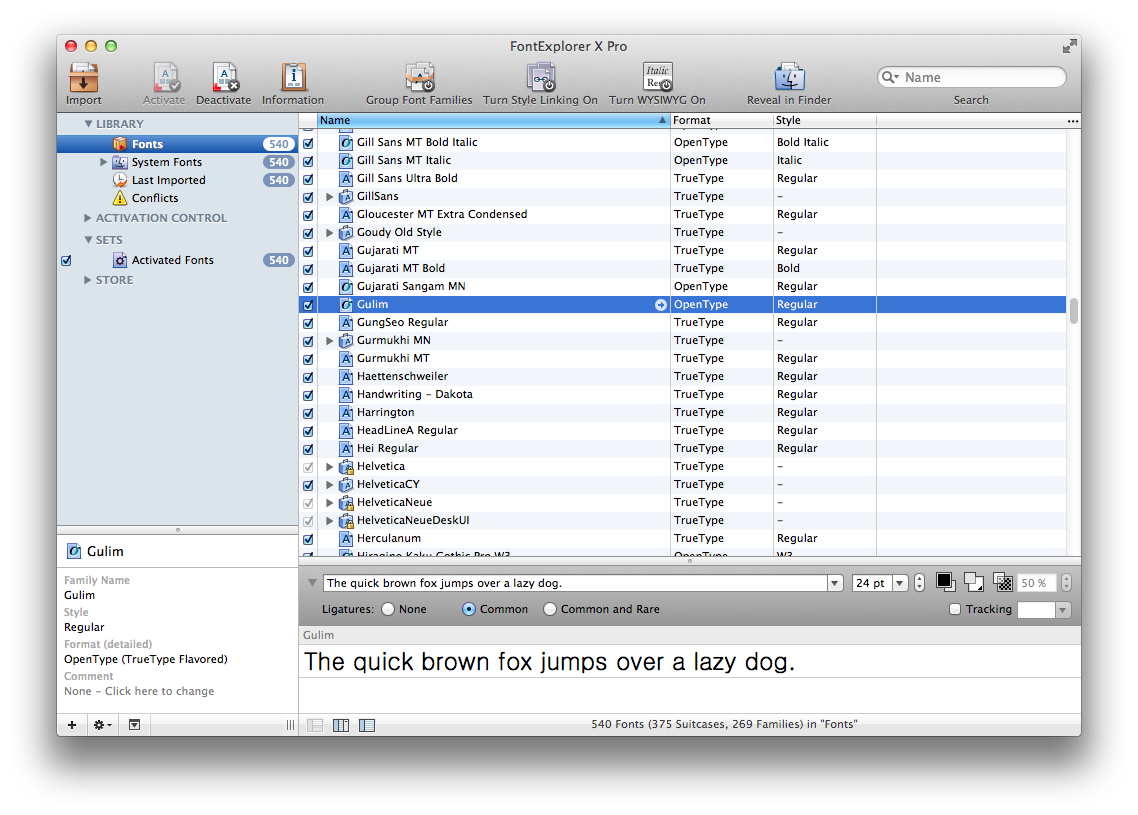
Task: Click the Import toolbar icon
Action: point(84,78)
